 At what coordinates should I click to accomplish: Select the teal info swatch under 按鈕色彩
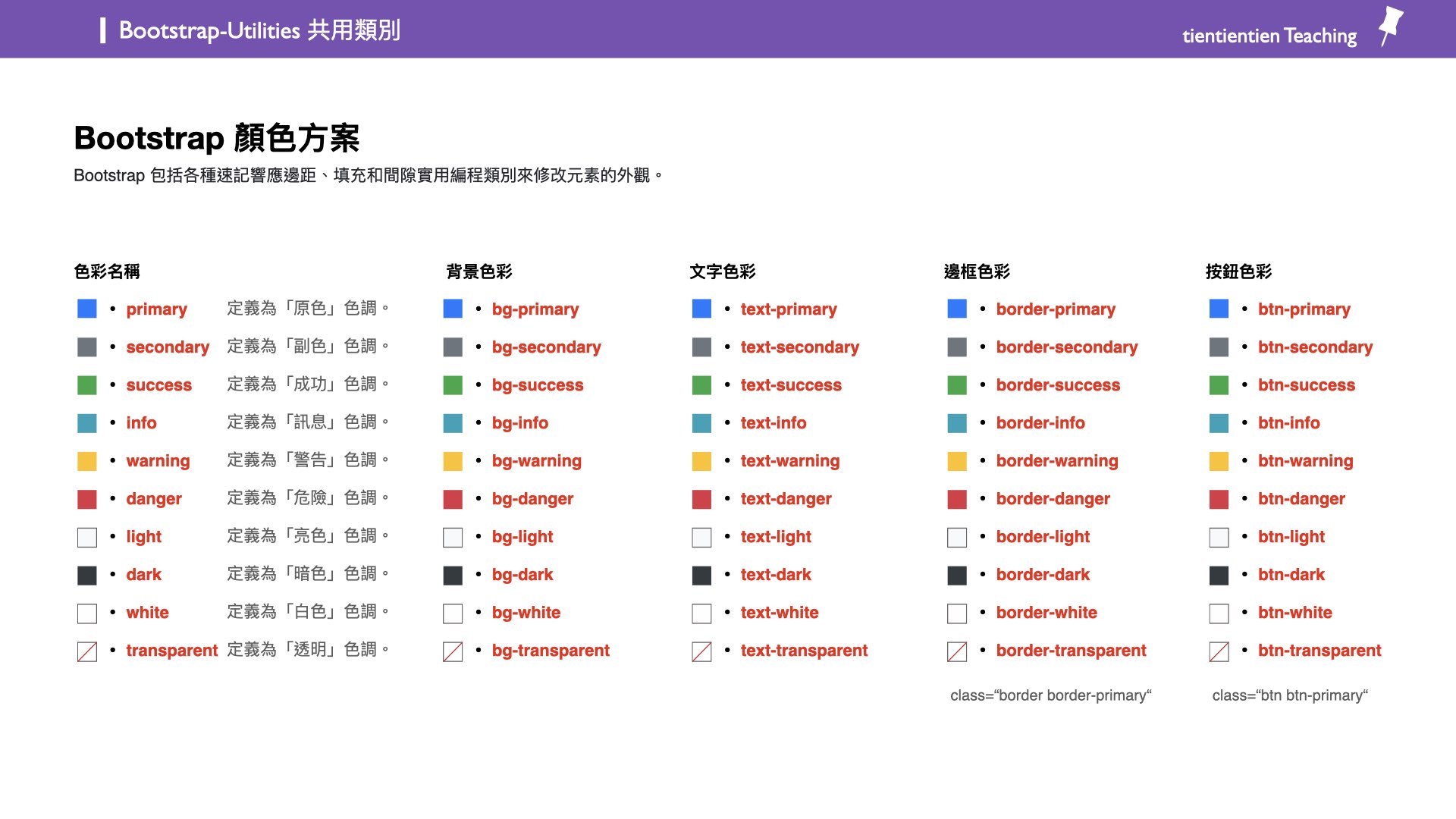1219,422
